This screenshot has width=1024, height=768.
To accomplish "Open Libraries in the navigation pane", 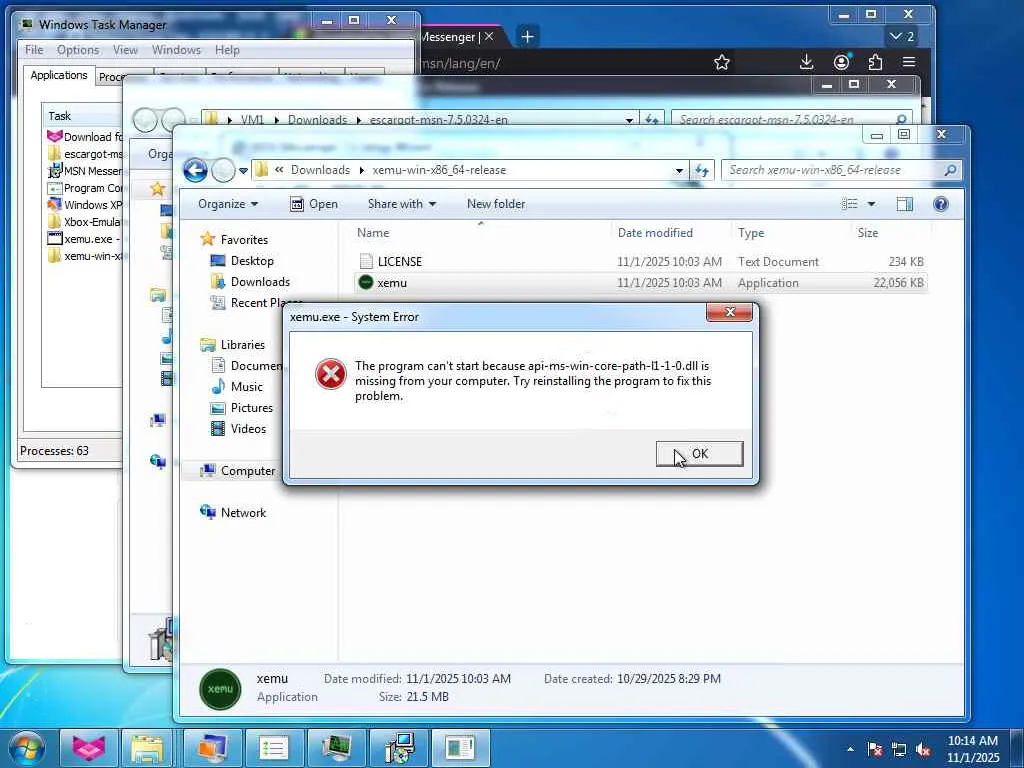I will coord(242,345).
